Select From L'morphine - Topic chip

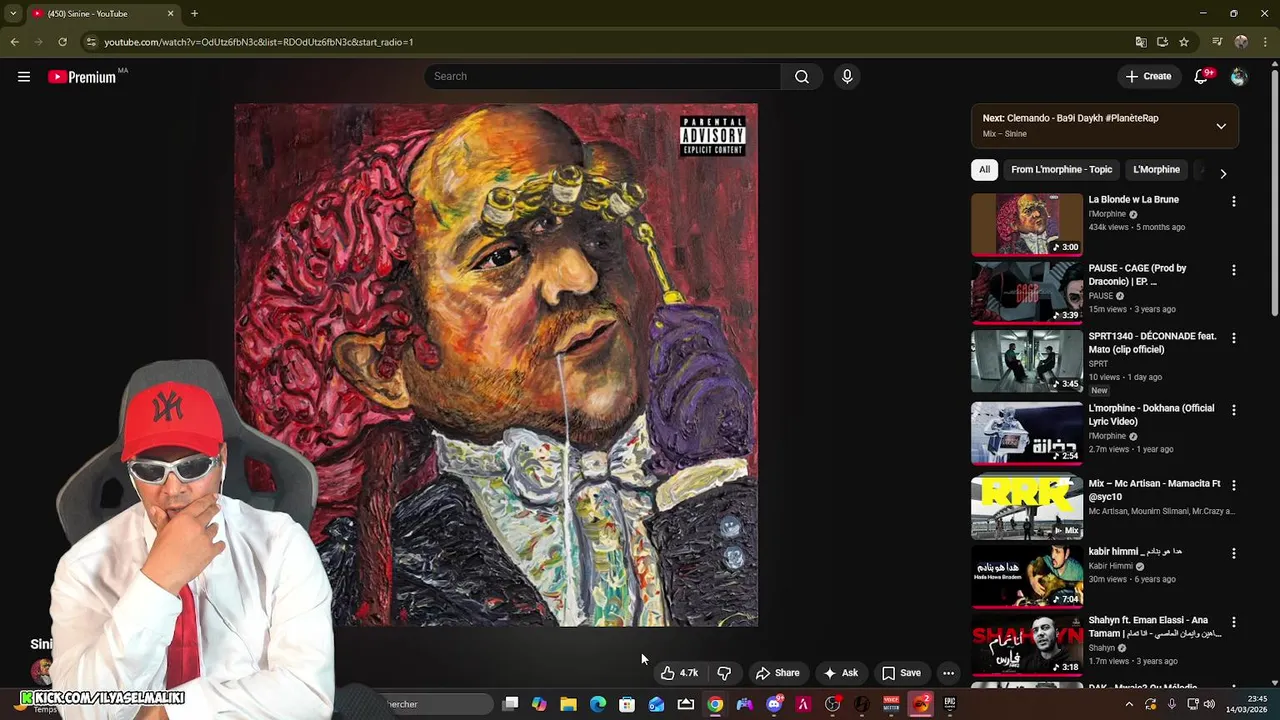click(x=1061, y=170)
